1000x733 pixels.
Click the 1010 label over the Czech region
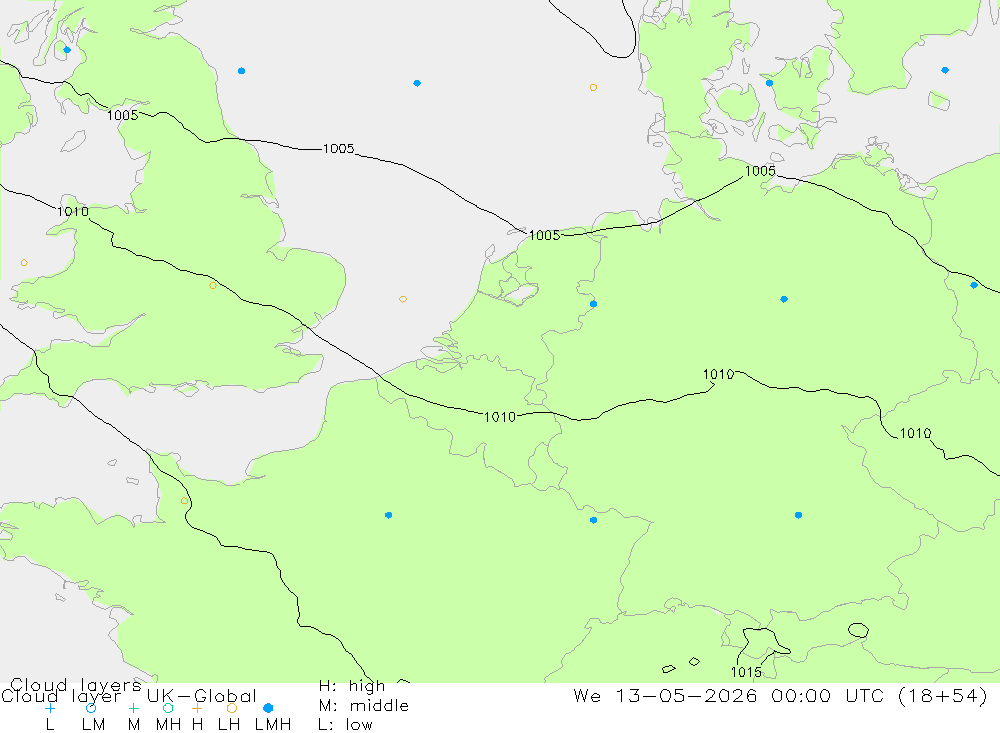click(915, 434)
